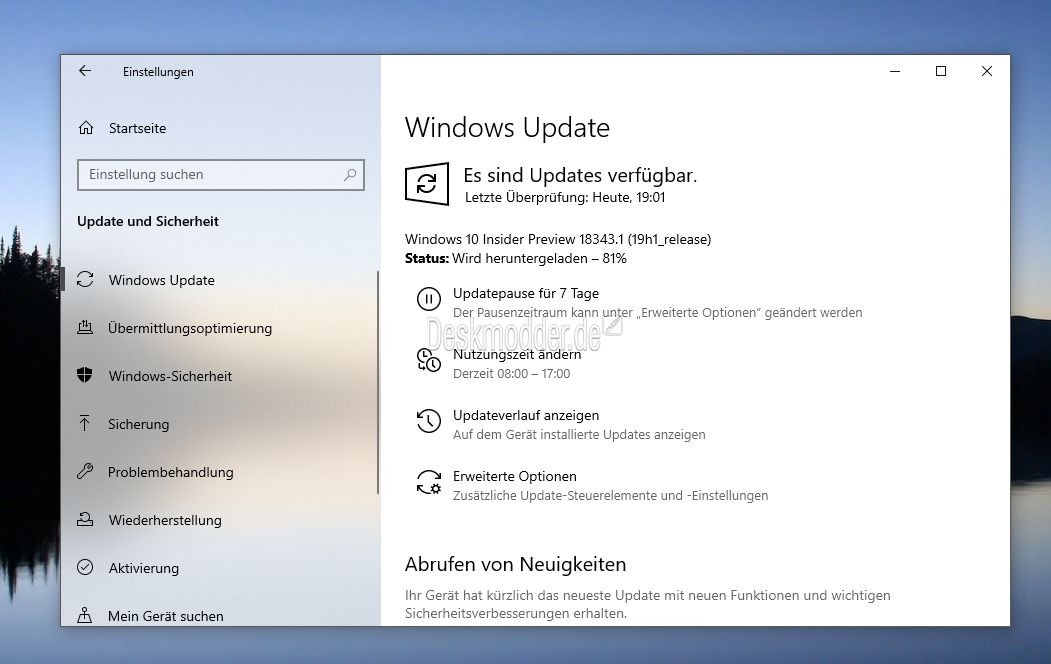Open Wiederherstellung settings
This screenshot has height=664, width=1051.
(x=165, y=520)
